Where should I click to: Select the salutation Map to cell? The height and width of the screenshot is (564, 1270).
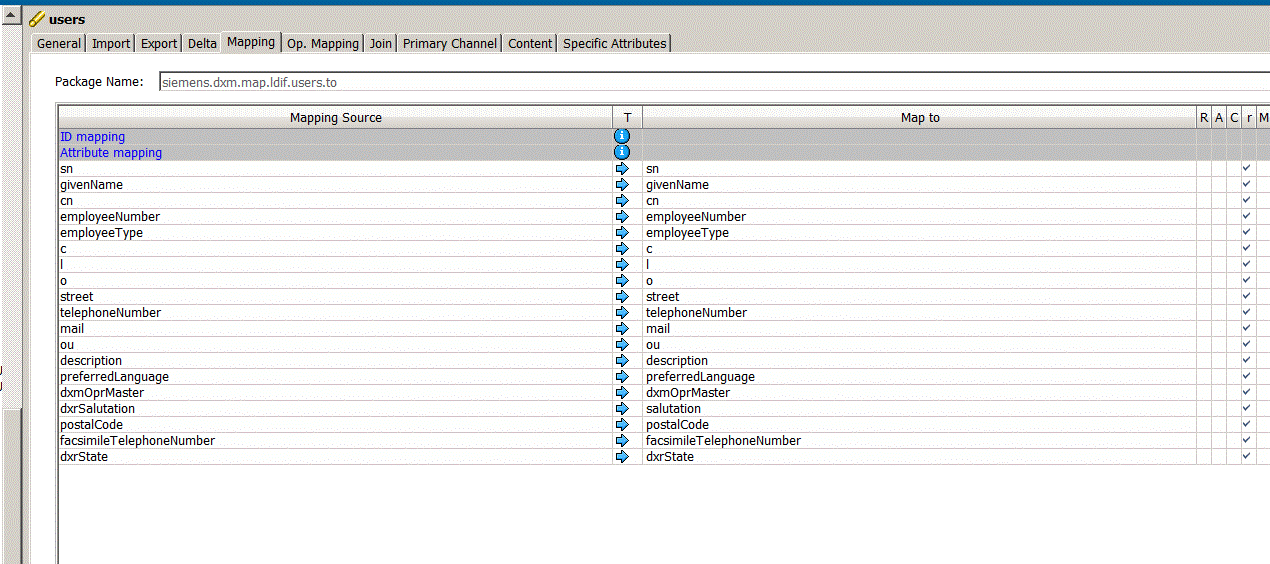click(919, 409)
